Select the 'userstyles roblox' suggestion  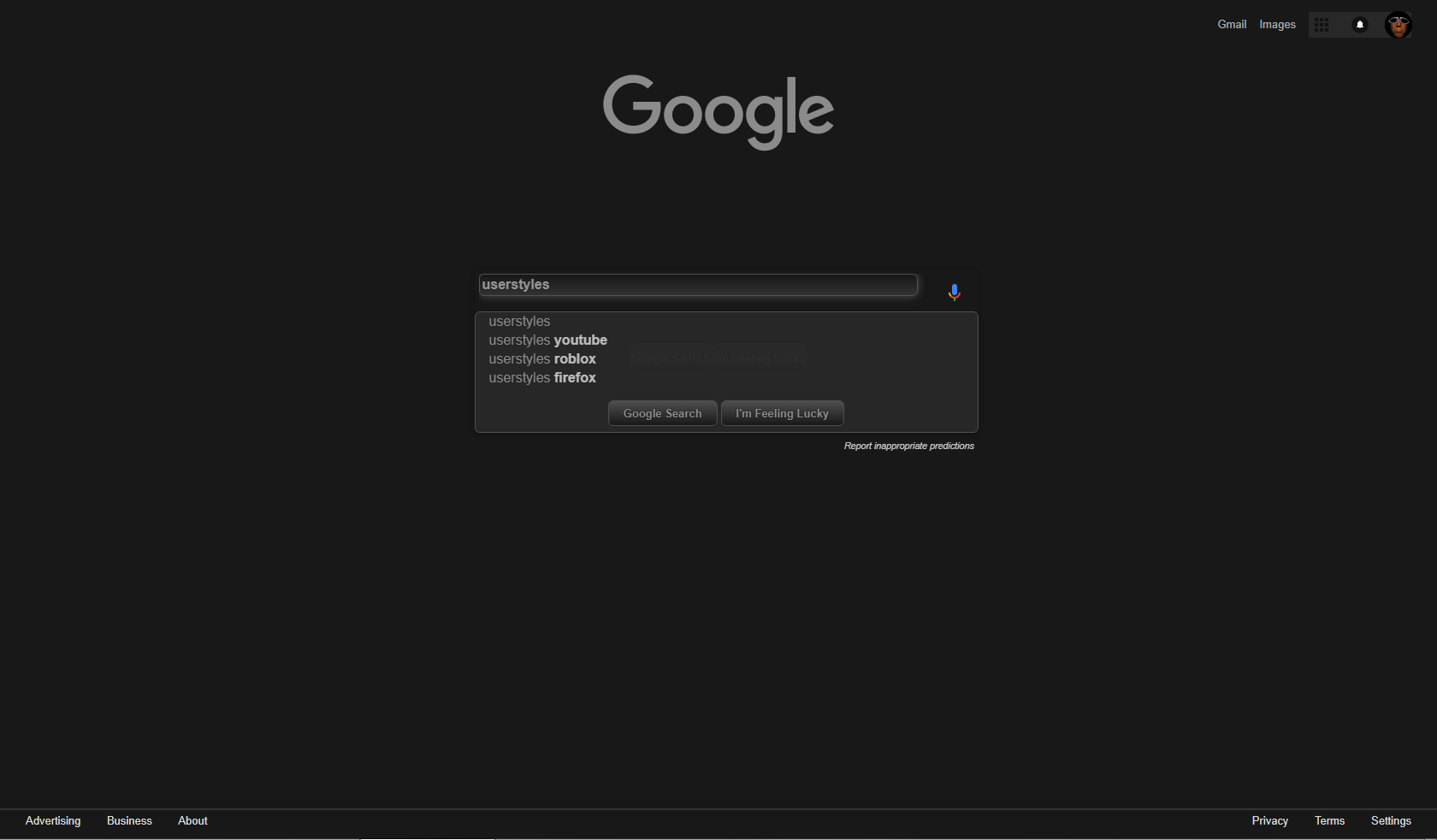(x=726, y=359)
